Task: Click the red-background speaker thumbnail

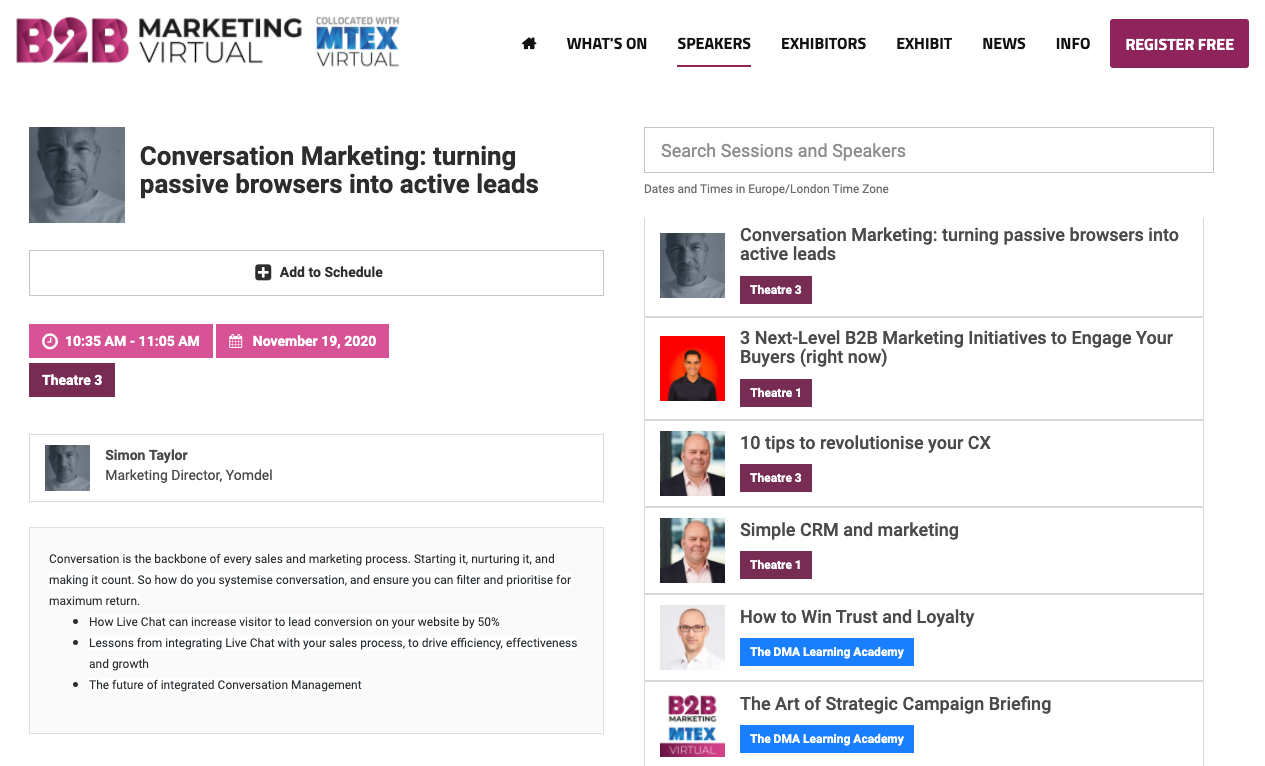Action: click(x=692, y=368)
